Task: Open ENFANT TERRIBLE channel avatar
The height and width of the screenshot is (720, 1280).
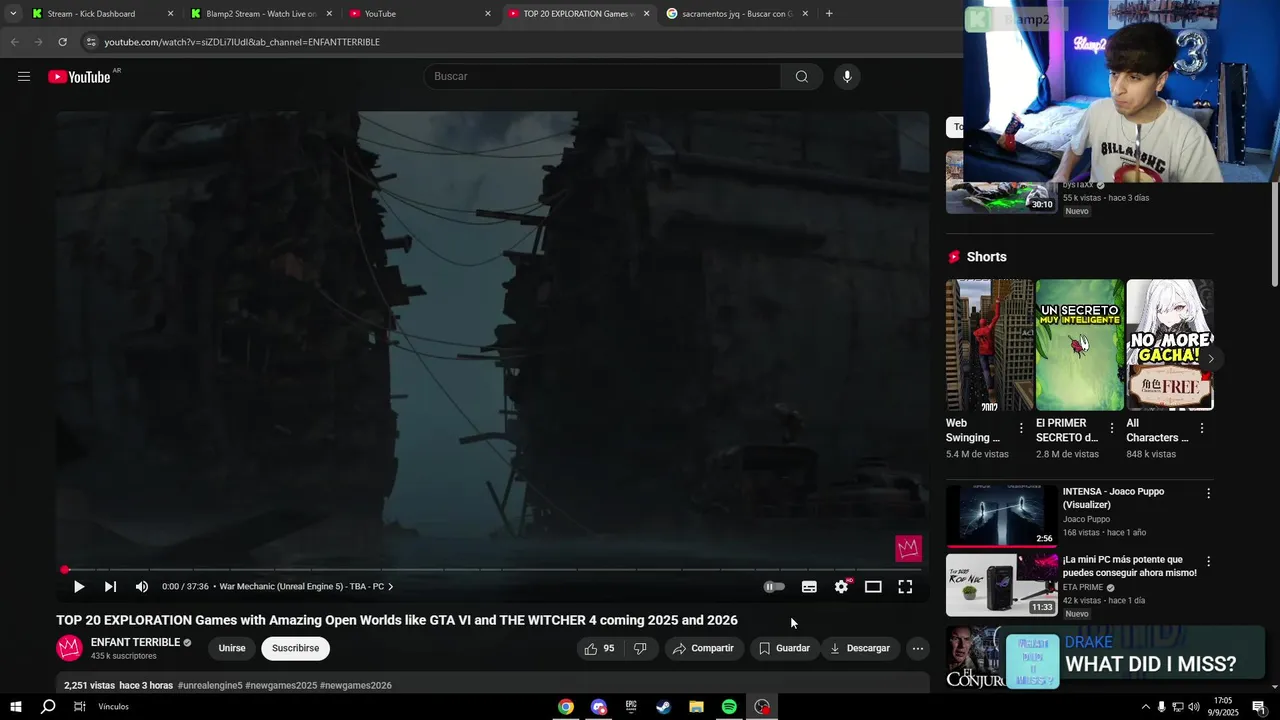Action: [x=69, y=648]
